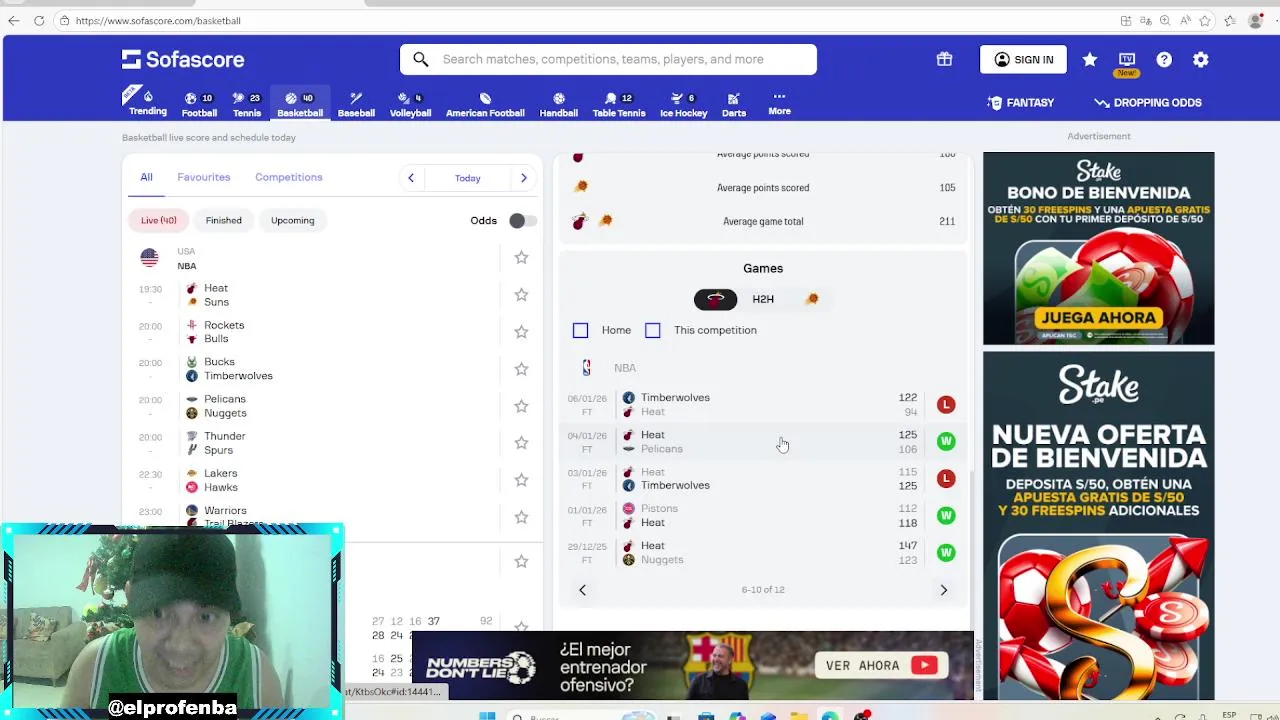This screenshot has width=1280, height=720.
Task: Open the FANTASY link
Action: pos(1020,102)
